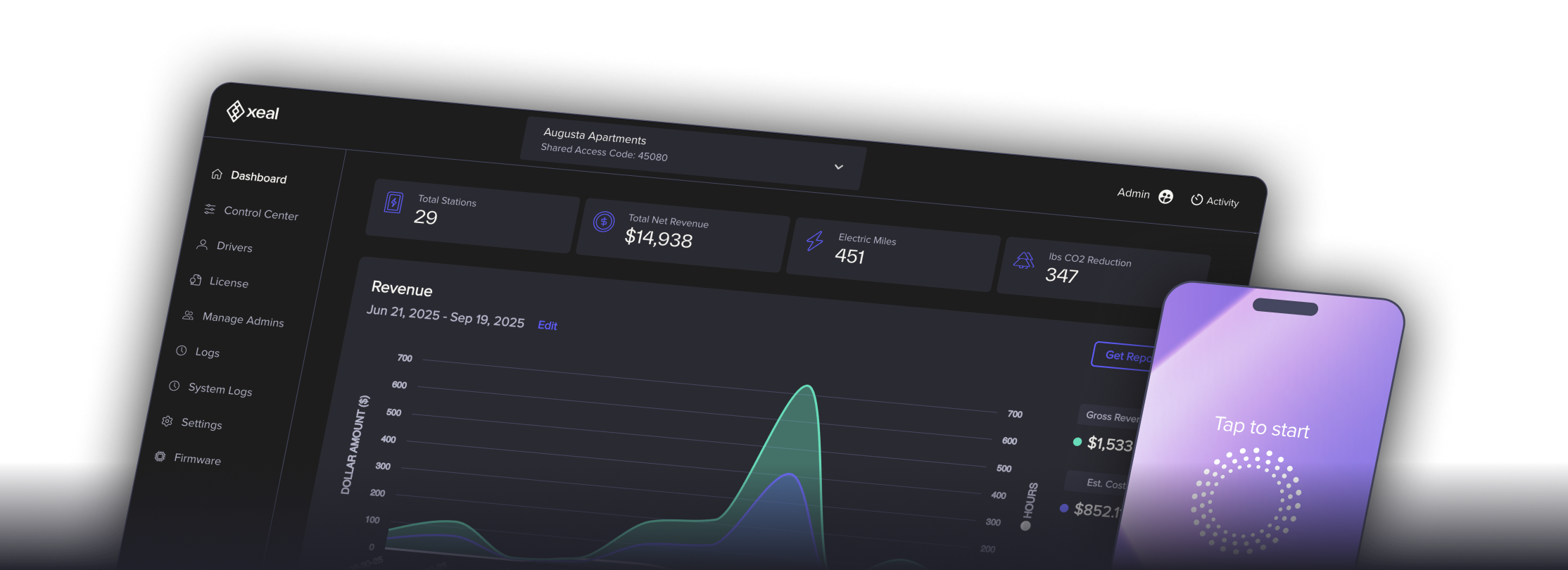Viewport: 1568px width, 570px height.
Task: Click the Jun 21, 2025 - Sep 19, 2025 date range
Action: (445, 316)
